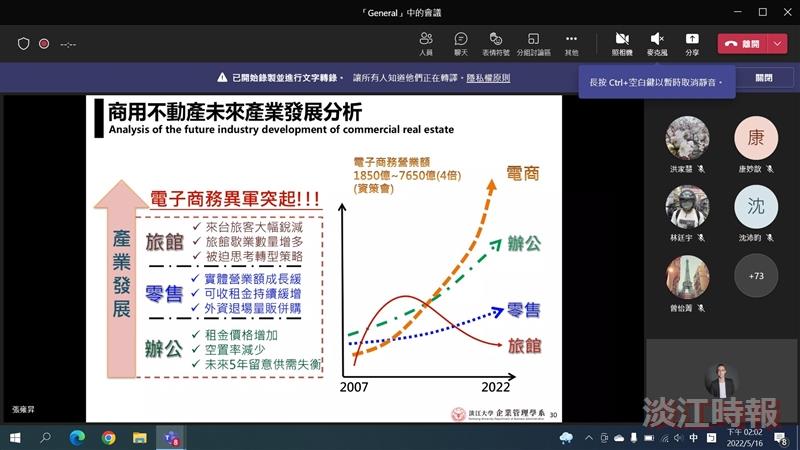Screen dimensions: 800x450
Task: Toggle the 中 input language indicator
Action: [693, 438]
